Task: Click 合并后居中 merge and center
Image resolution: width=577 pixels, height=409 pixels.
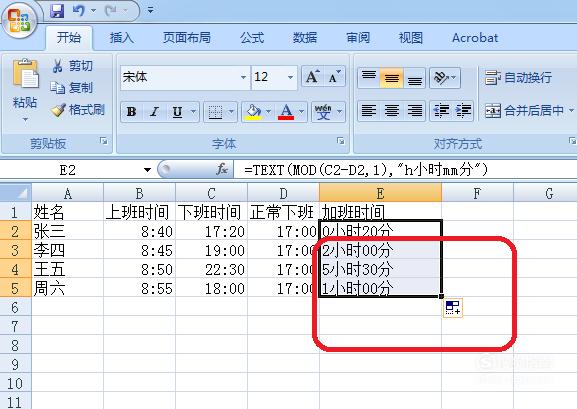Action: [524, 110]
